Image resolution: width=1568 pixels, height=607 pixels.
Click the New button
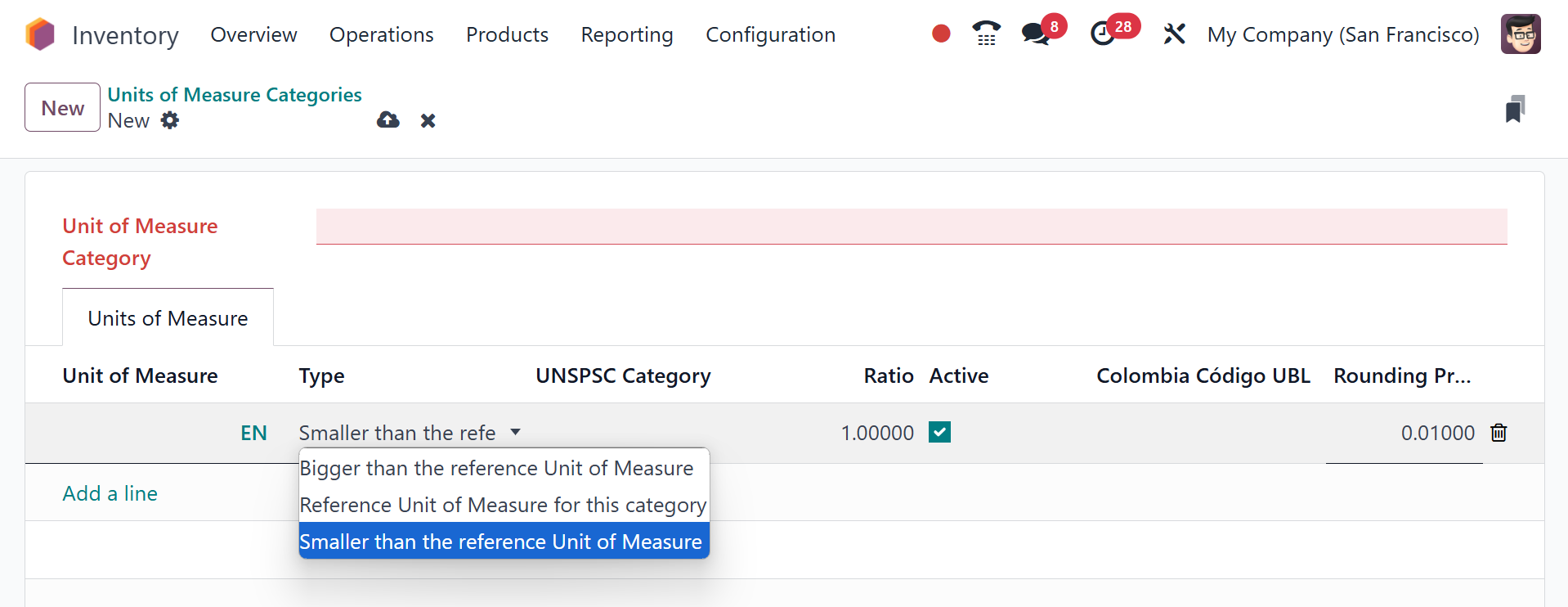pos(62,107)
